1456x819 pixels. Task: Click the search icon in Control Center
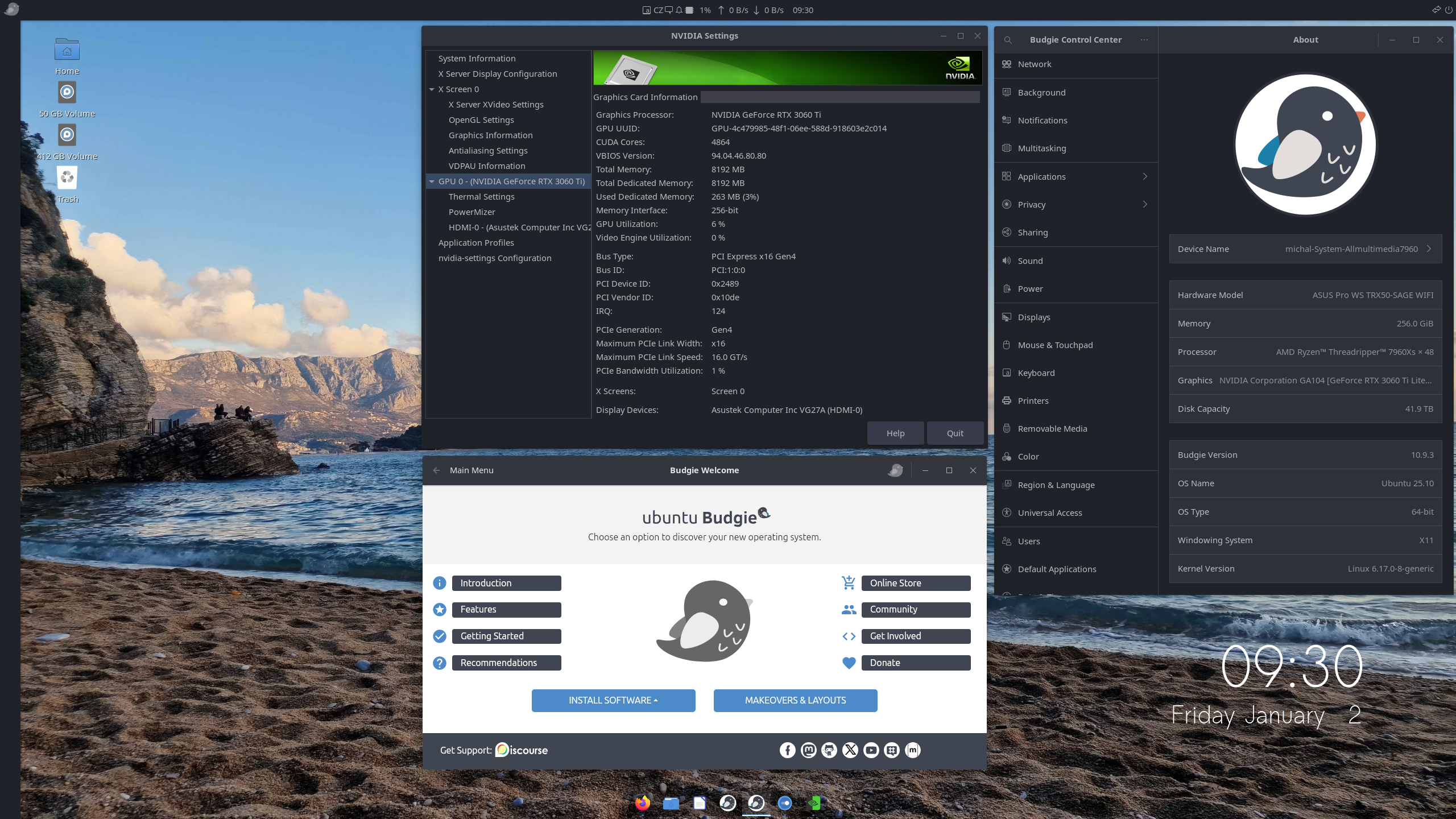[x=1008, y=40]
